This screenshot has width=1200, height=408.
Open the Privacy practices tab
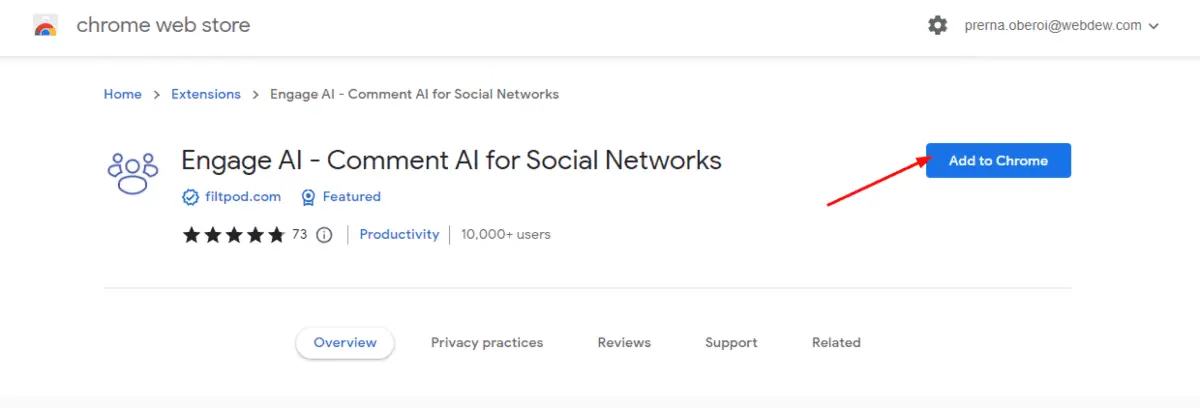coord(487,343)
